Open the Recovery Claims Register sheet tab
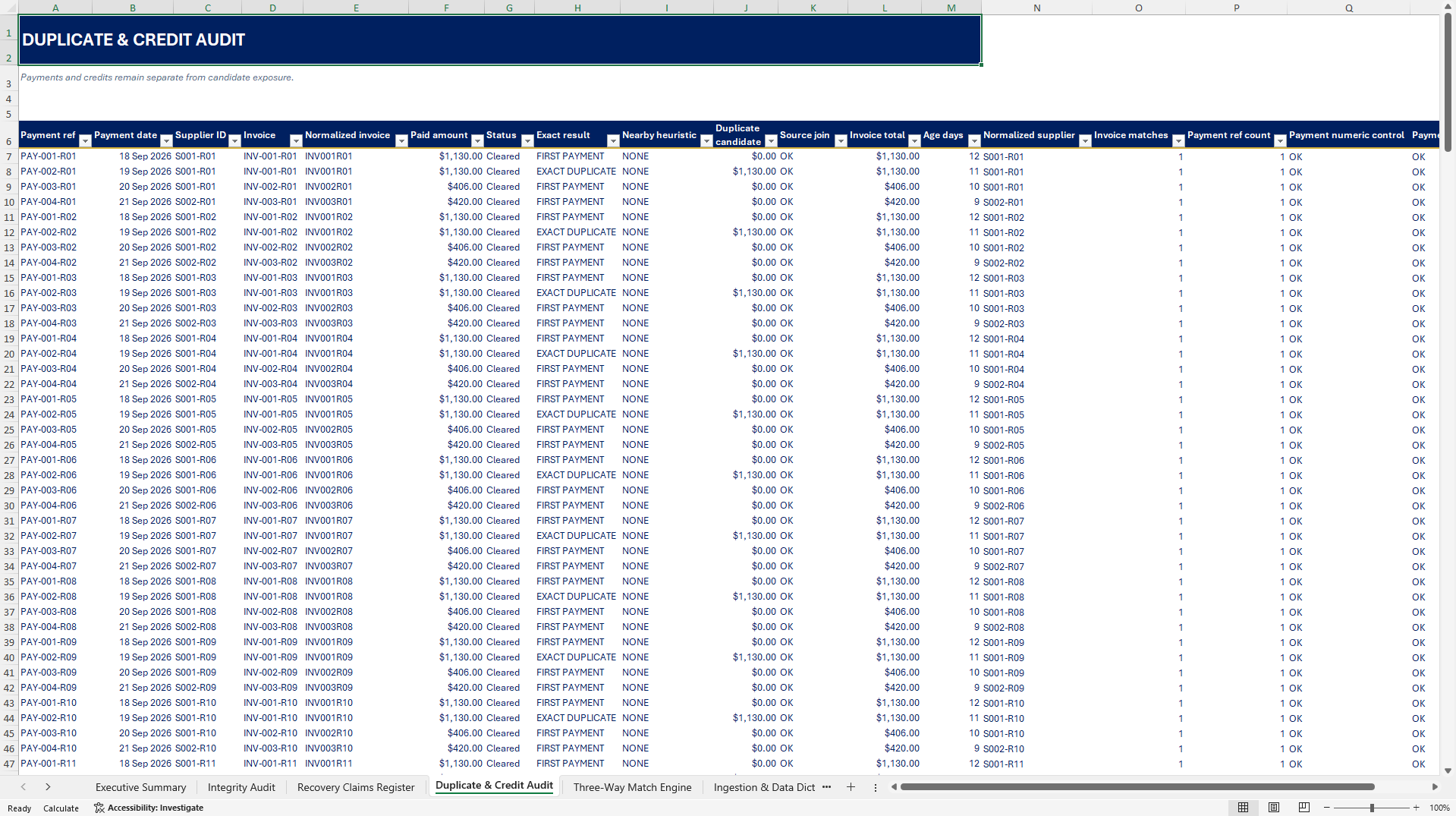The height and width of the screenshot is (816, 1456). coord(356,787)
